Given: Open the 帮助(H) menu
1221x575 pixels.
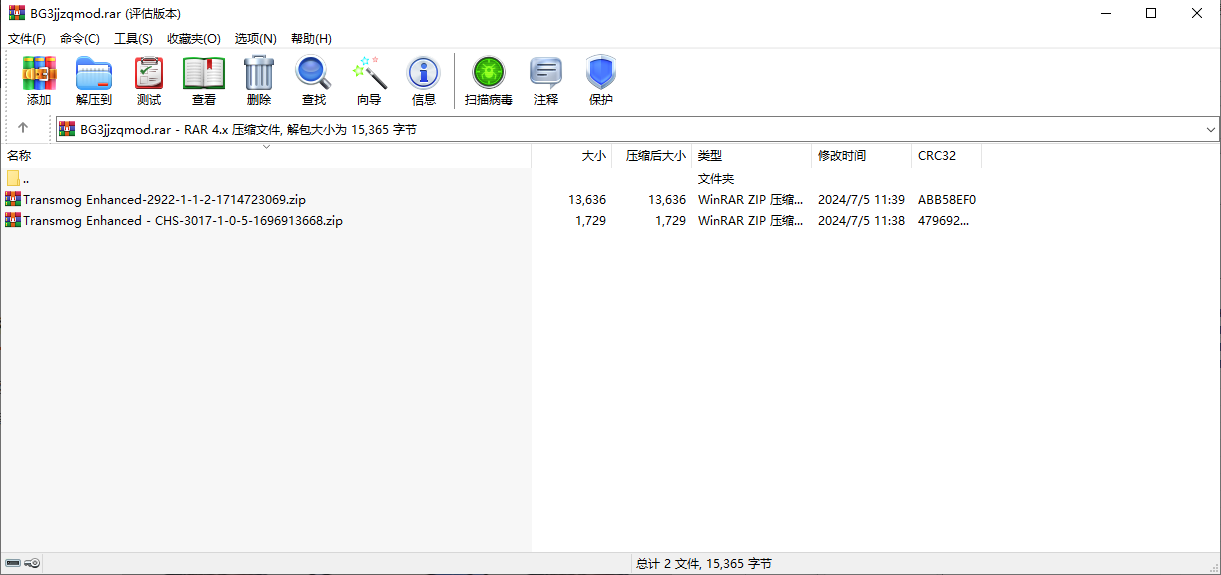Looking at the screenshot, I should [x=311, y=39].
